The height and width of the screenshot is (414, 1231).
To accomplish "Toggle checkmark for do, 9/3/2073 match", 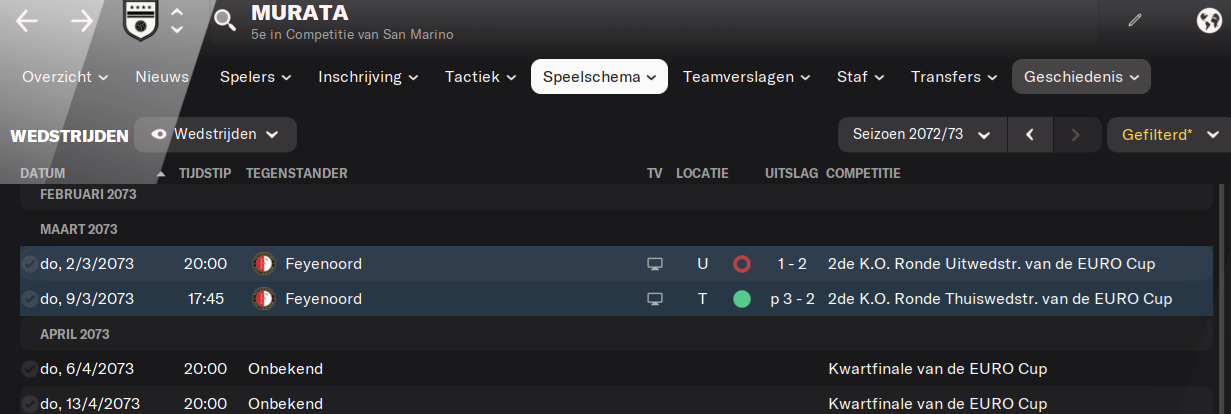I will click(29, 299).
